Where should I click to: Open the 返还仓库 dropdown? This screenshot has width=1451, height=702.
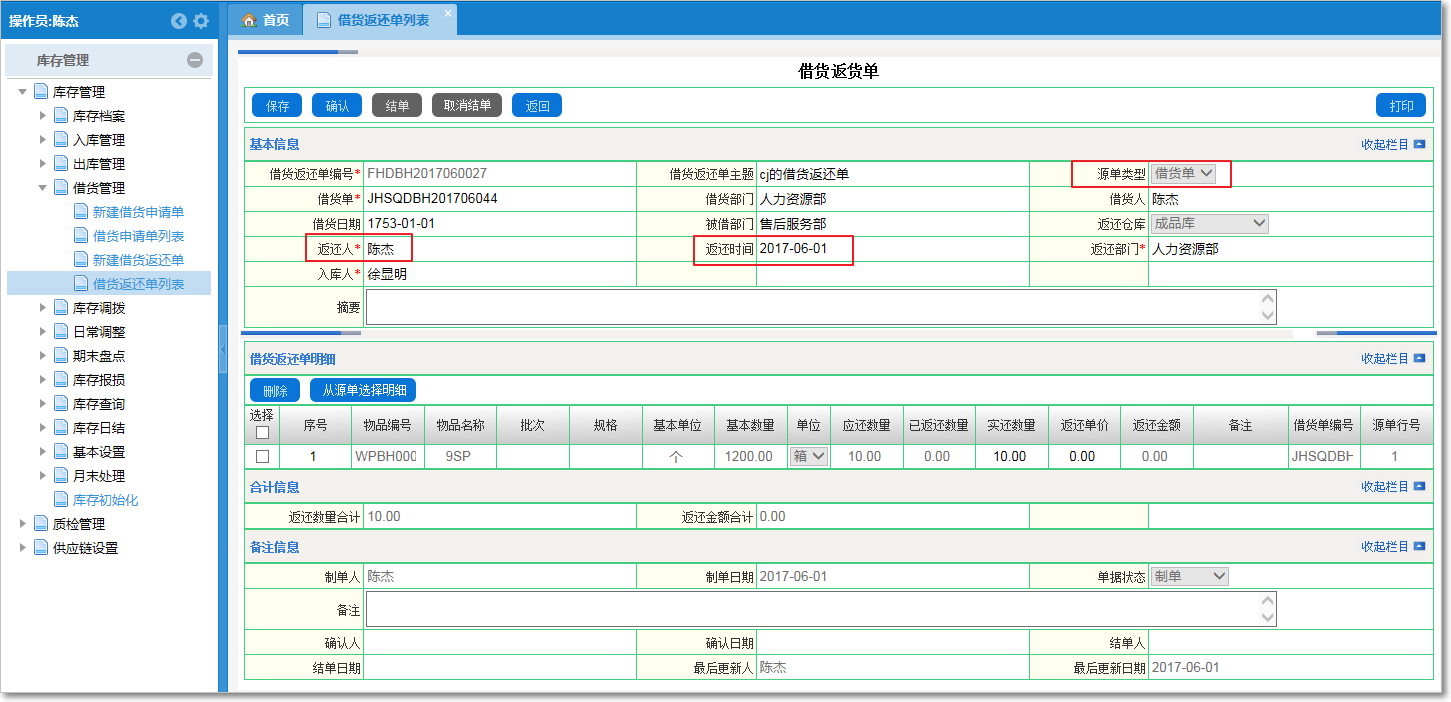tap(1210, 224)
